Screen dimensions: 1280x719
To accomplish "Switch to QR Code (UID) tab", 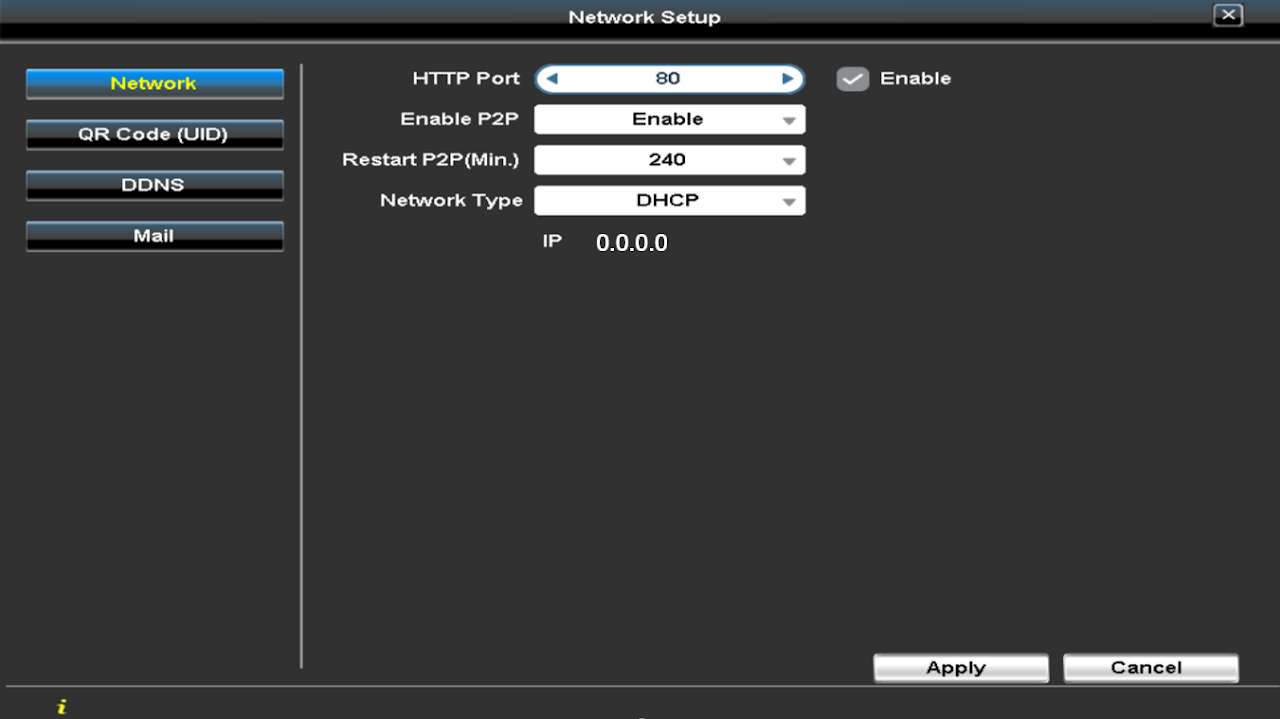I will (x=155, y=135).
